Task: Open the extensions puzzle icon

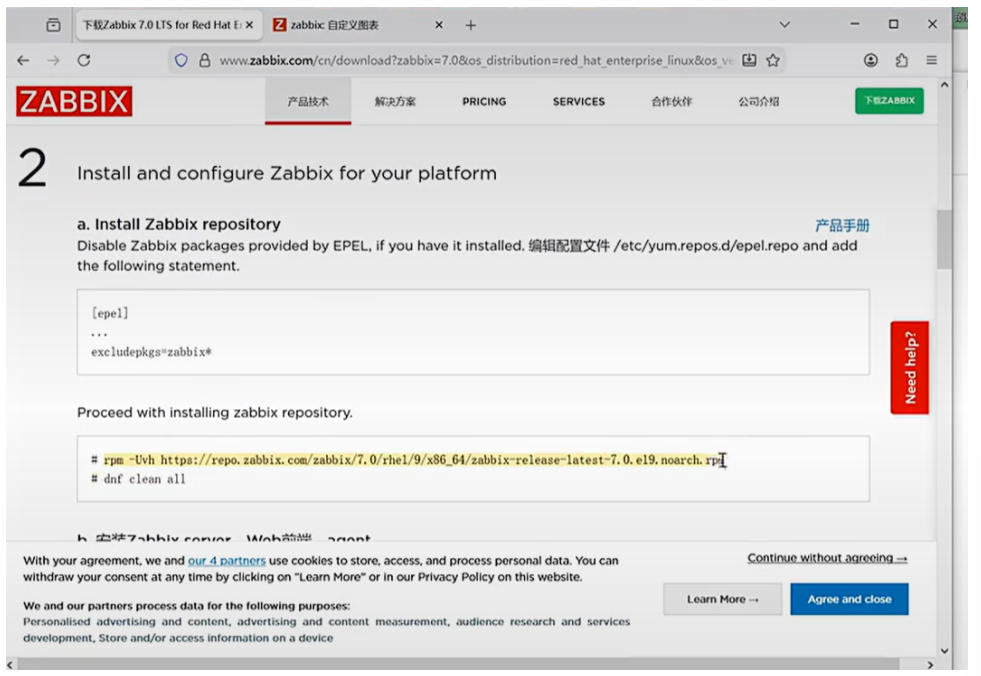Action: 901,60
